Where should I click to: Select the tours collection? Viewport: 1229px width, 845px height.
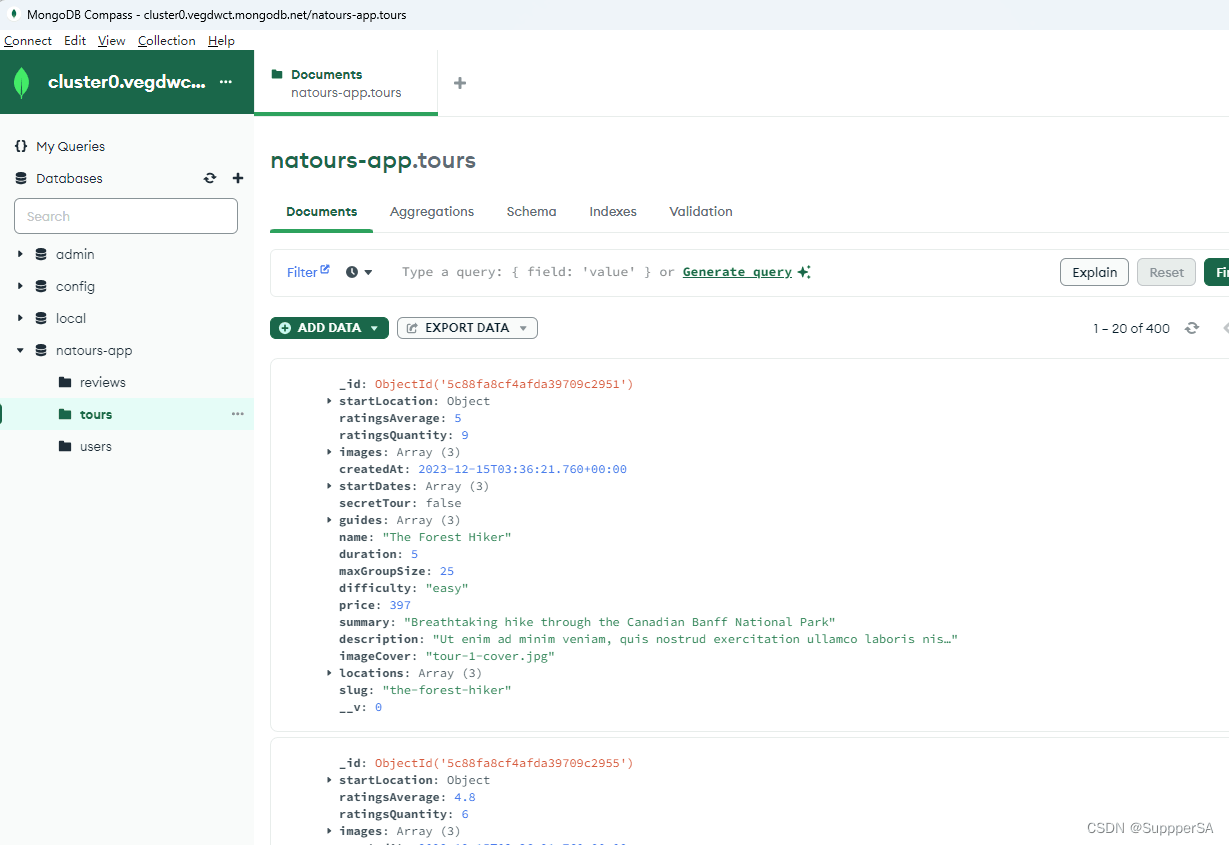point(96,414)
